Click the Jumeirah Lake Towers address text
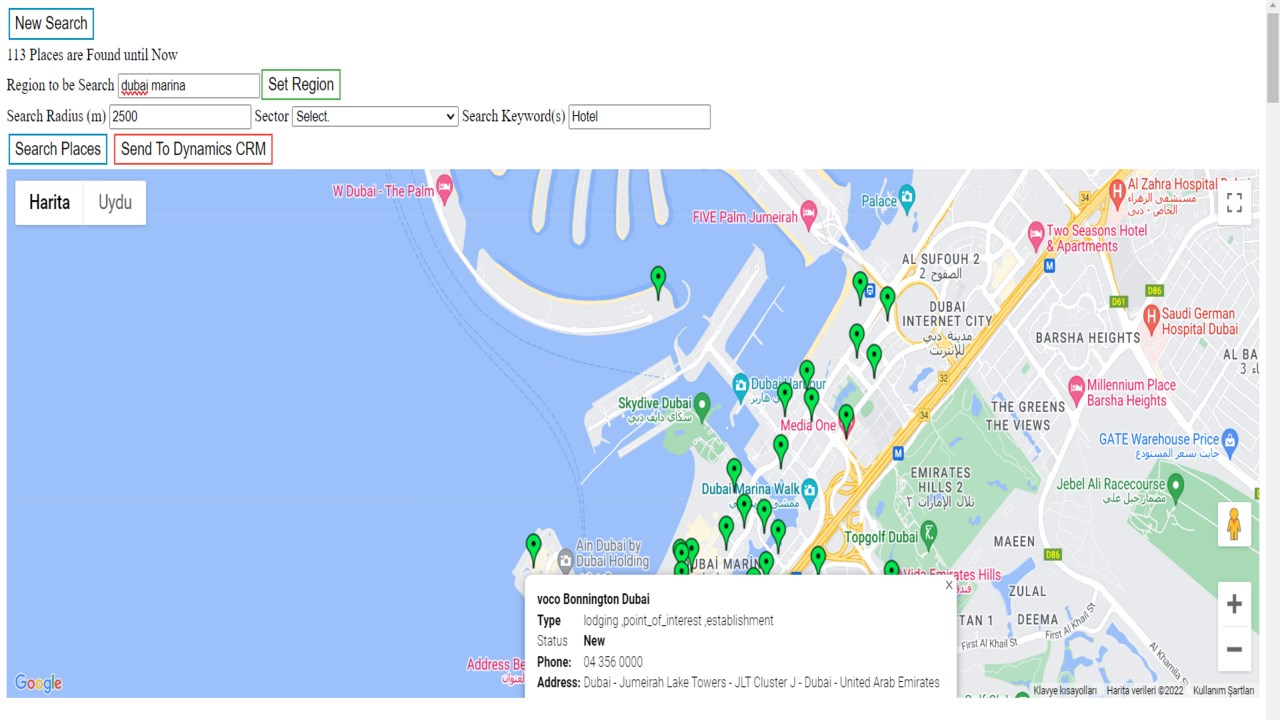 click(762, 682)
